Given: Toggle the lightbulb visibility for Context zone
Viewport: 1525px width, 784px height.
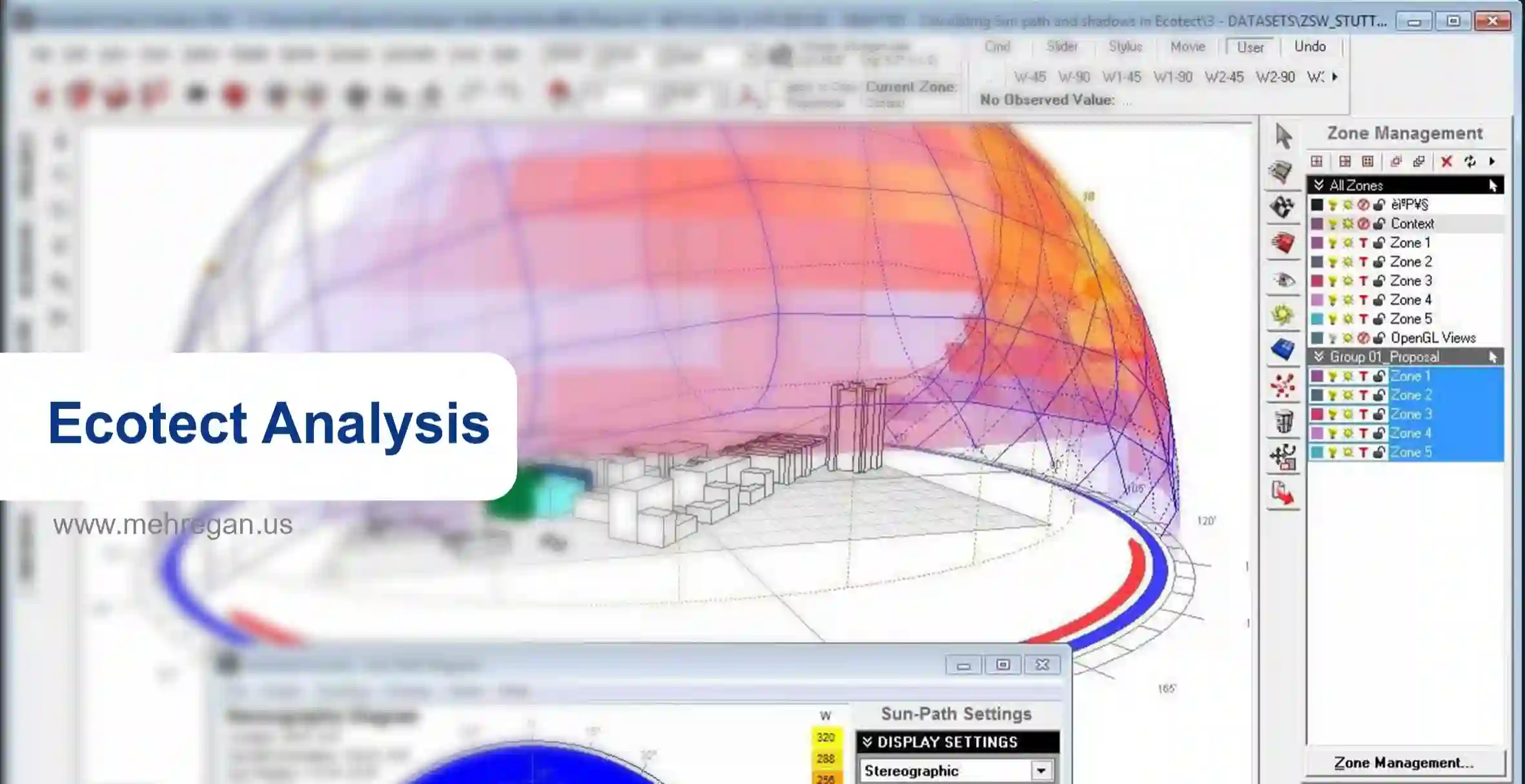Looking at the screenshot, I should (1332, 224).
